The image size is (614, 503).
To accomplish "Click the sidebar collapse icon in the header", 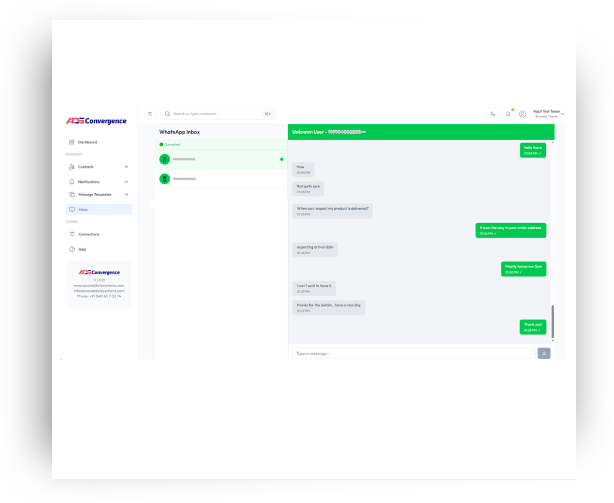I will click(150, 114).
